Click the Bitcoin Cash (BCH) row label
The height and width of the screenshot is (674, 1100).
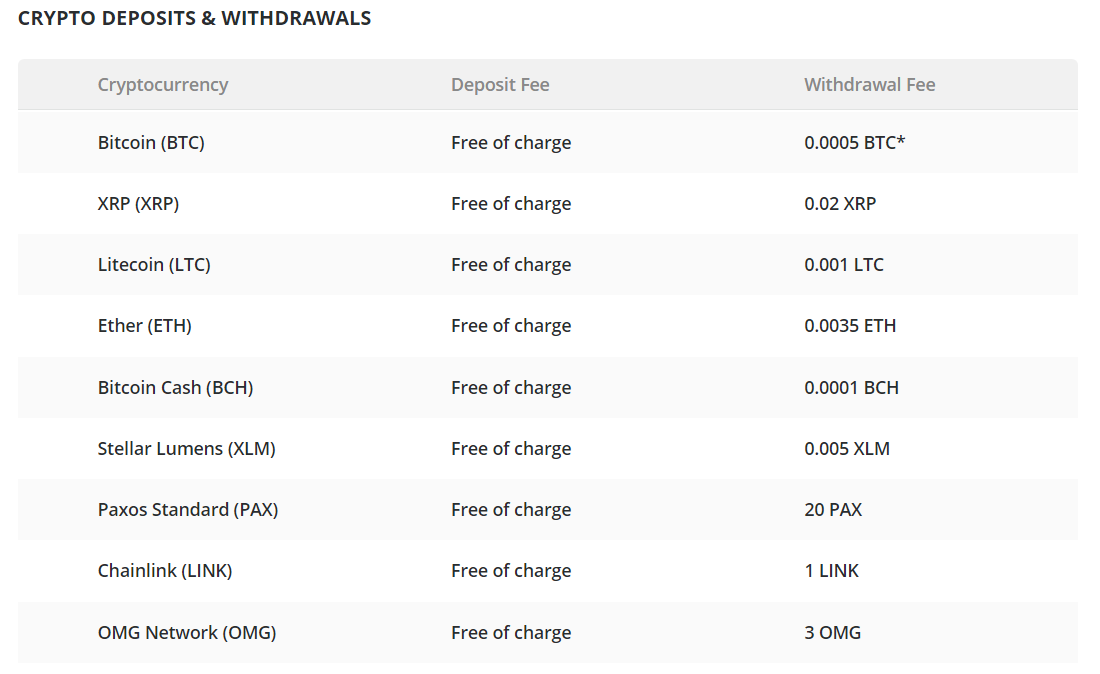pos(175,387)
